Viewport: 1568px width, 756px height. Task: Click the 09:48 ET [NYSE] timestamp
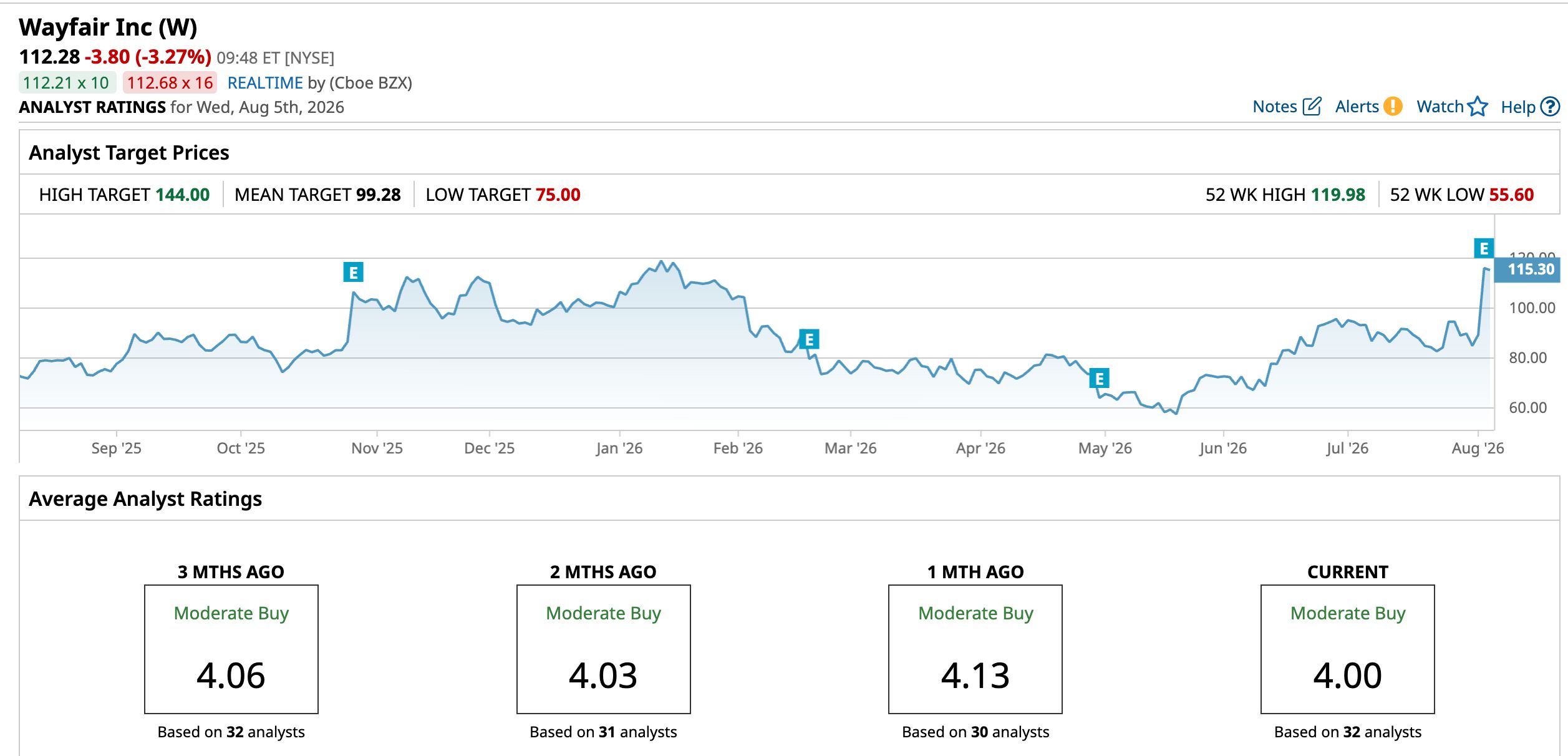[x=276, y=58]
